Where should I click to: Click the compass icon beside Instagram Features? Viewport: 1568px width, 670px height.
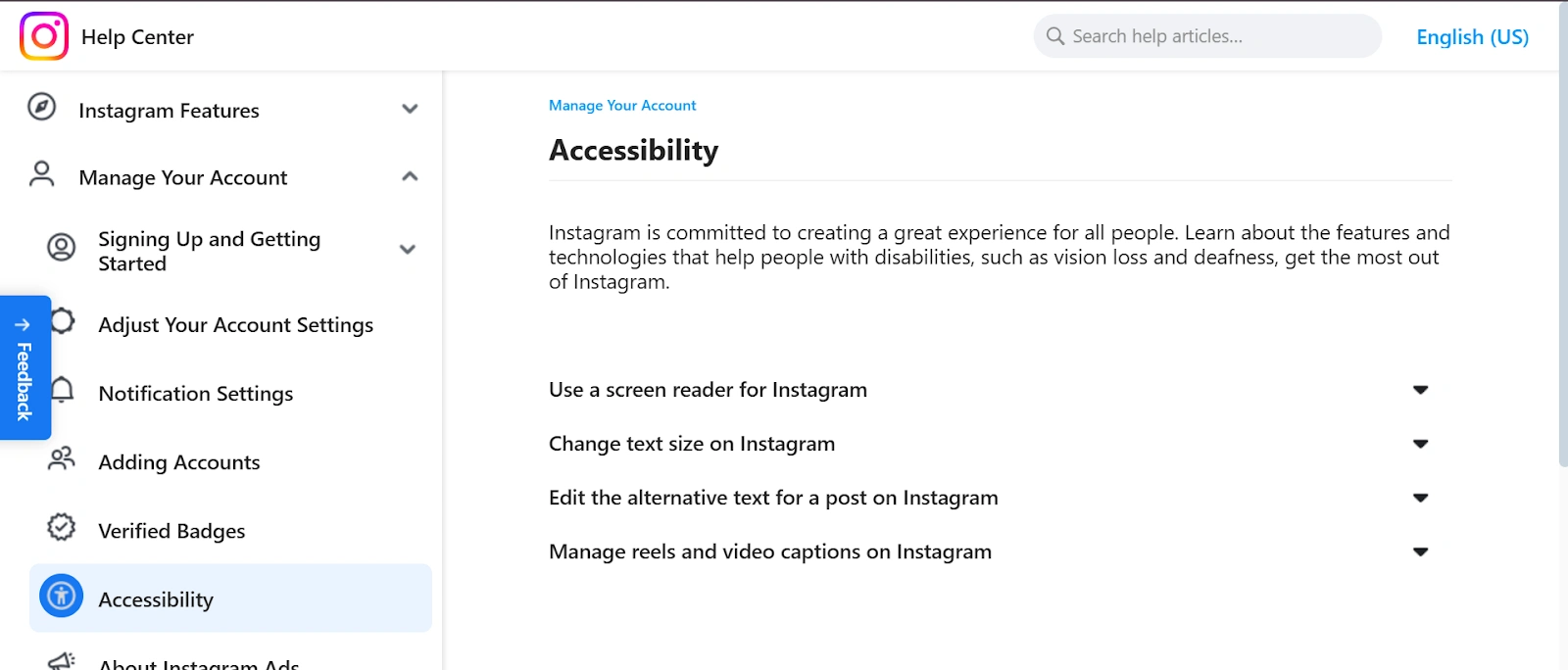[x=41, y=107]
